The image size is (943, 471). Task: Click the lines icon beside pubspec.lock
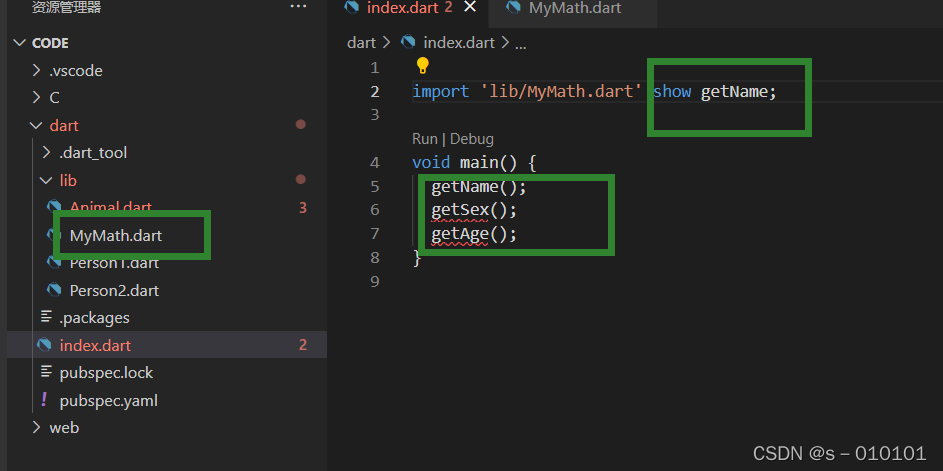point(46,372)
